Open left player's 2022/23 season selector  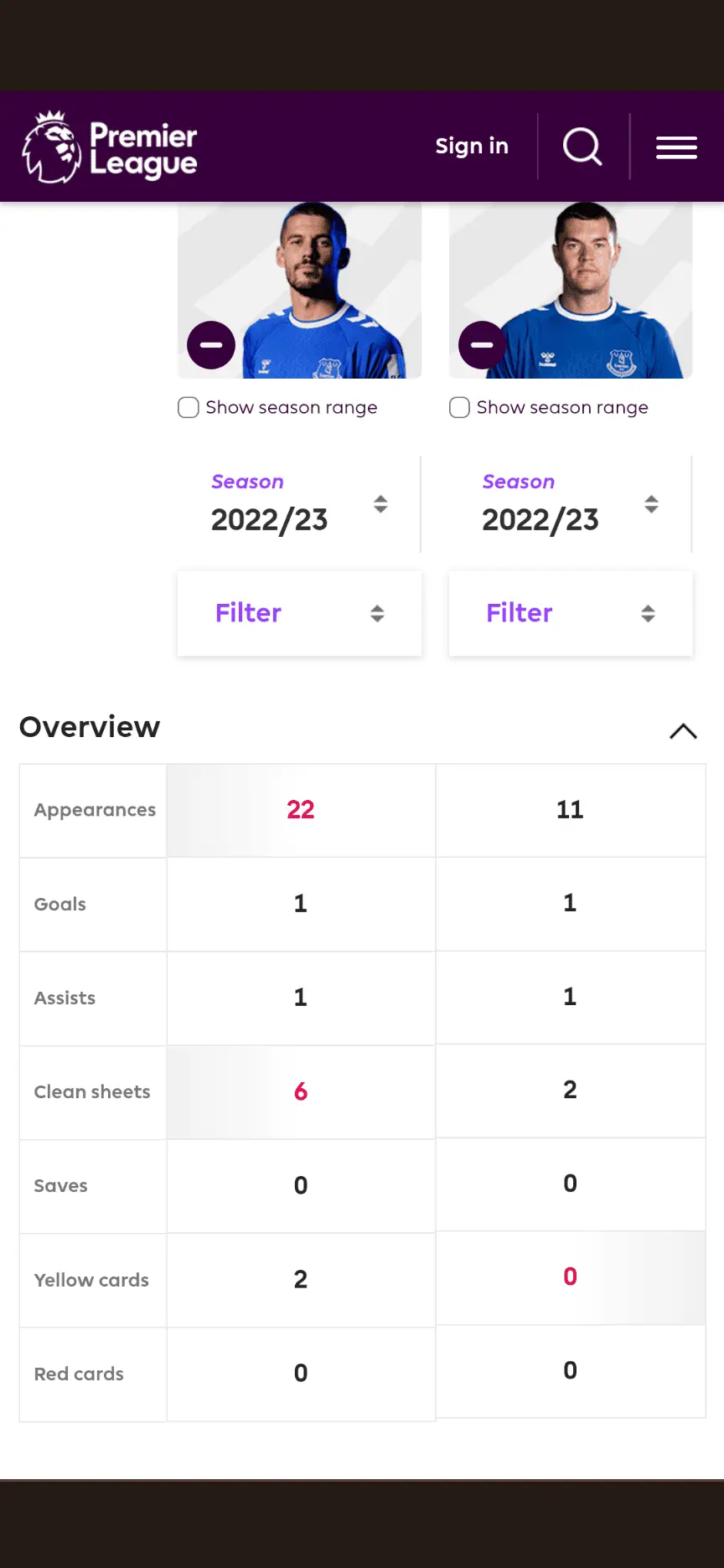point(269,520)
